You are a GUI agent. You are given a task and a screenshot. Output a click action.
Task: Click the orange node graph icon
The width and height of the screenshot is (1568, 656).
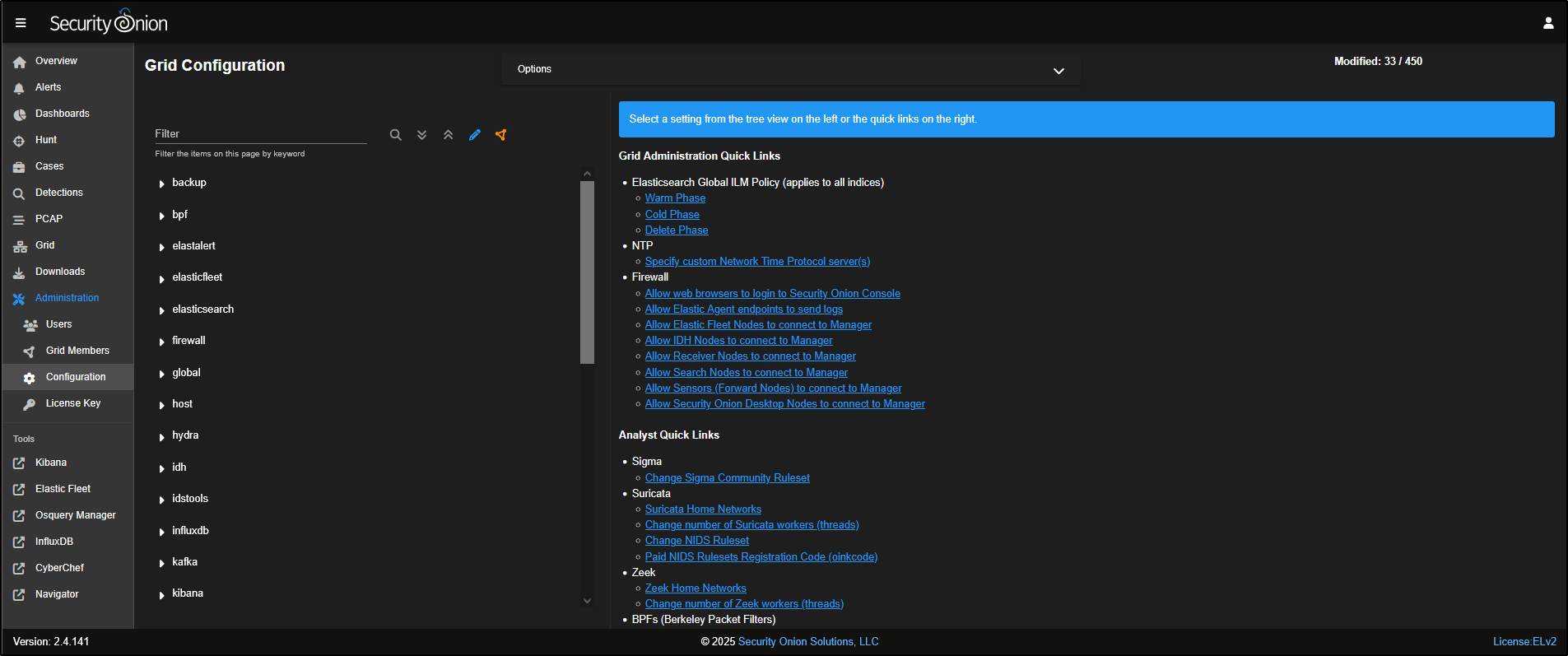[x=501, y=135]
